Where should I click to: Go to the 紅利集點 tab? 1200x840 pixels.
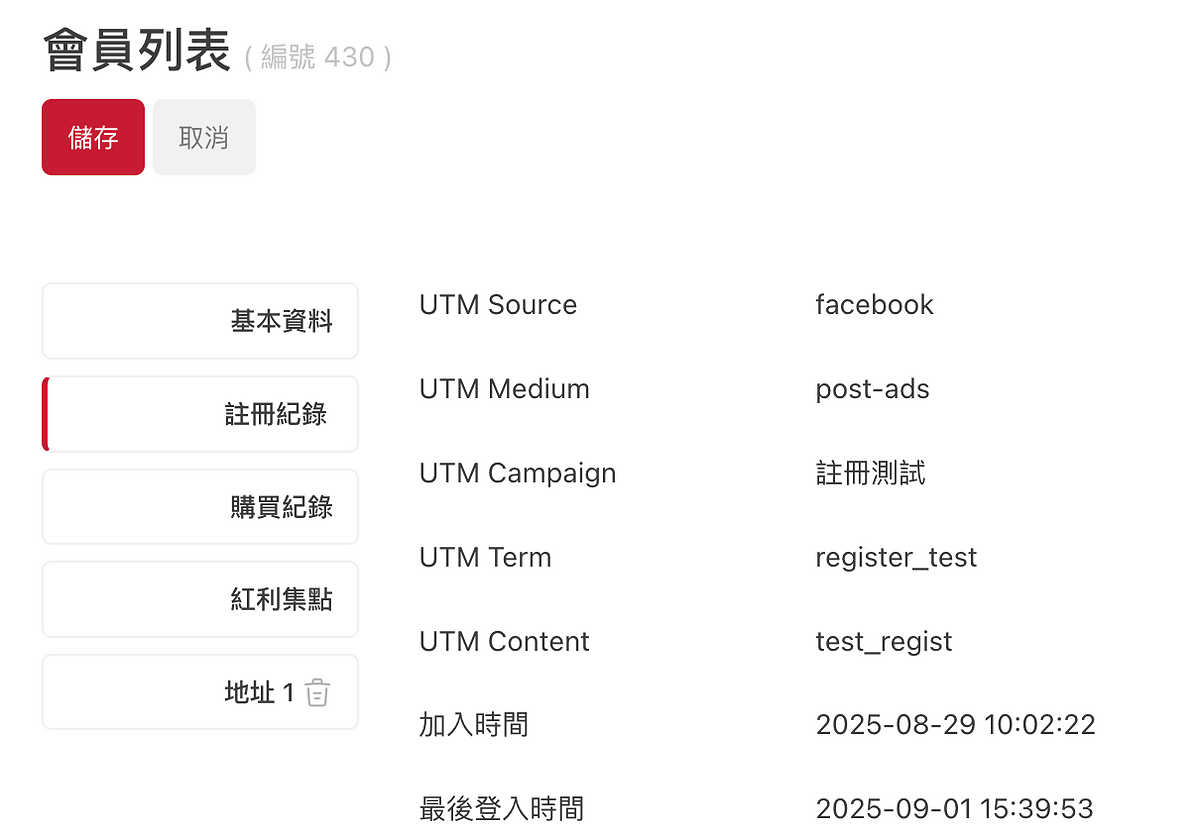(x=200, y=600)
